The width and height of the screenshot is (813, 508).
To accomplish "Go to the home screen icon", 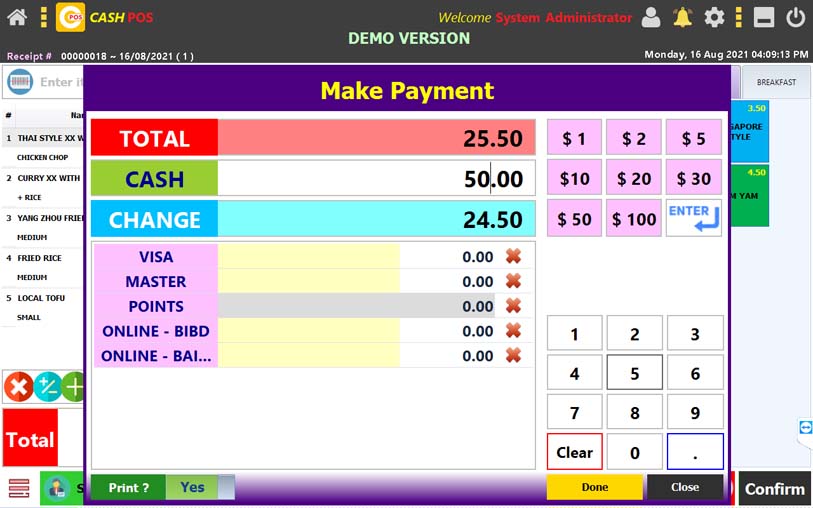I will click(17, 17).
